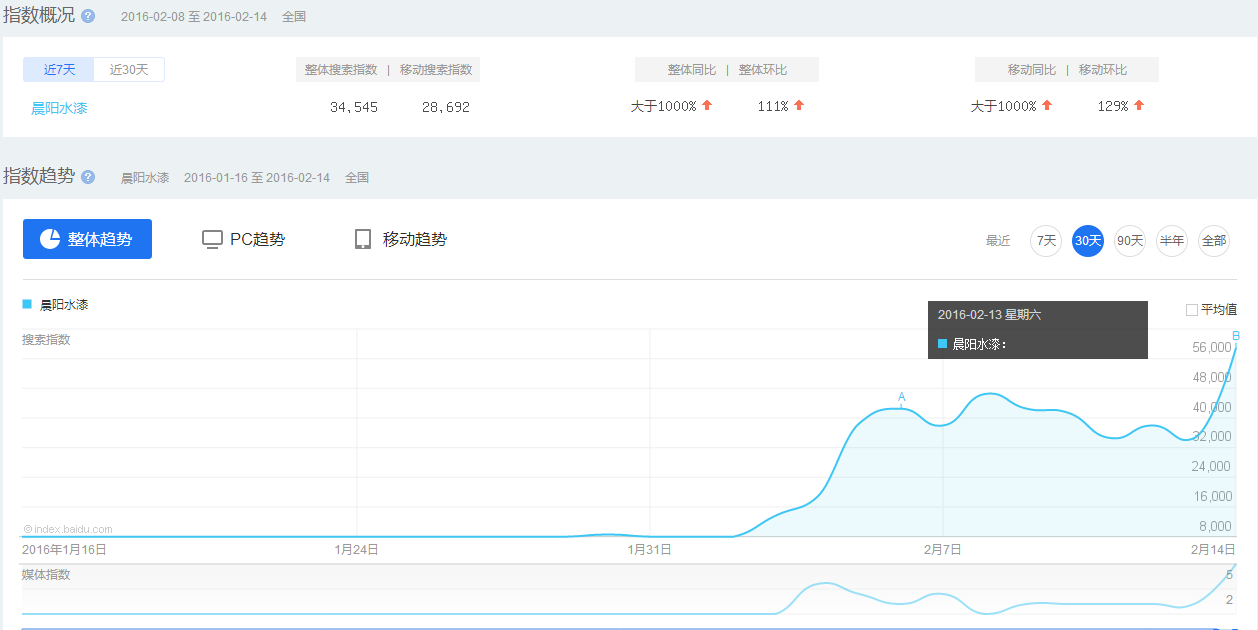Viewport: 1258px width, 630px height.
Task: Select the 近7天 tab
Action: 59,70
